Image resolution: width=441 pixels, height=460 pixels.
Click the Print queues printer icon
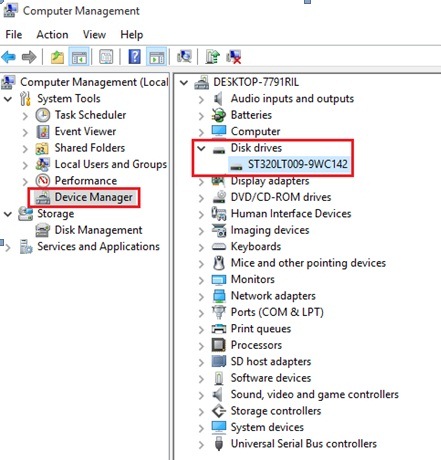pyautogui.click(x=219, y=329)
